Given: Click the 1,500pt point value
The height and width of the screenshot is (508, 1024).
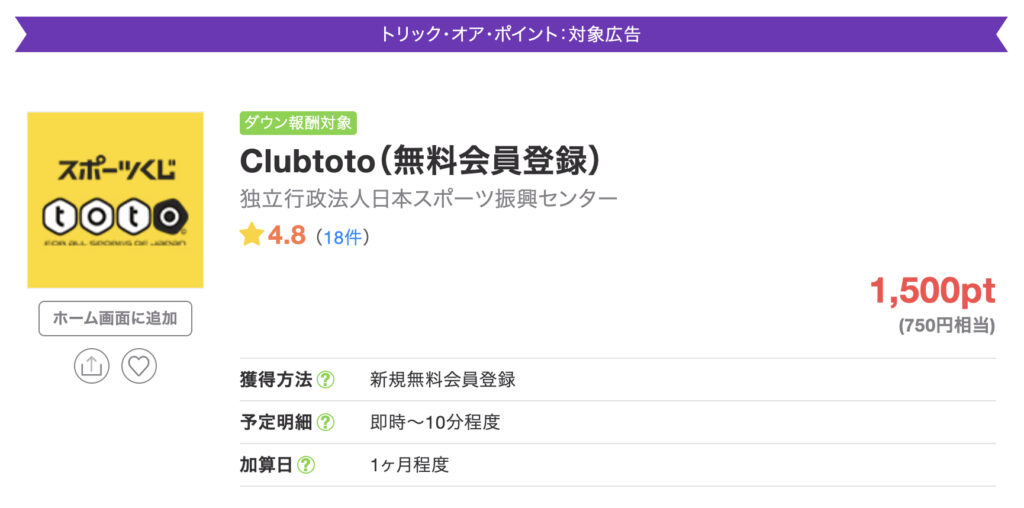Looking at the screenshot, I should (x=932, y=291).
